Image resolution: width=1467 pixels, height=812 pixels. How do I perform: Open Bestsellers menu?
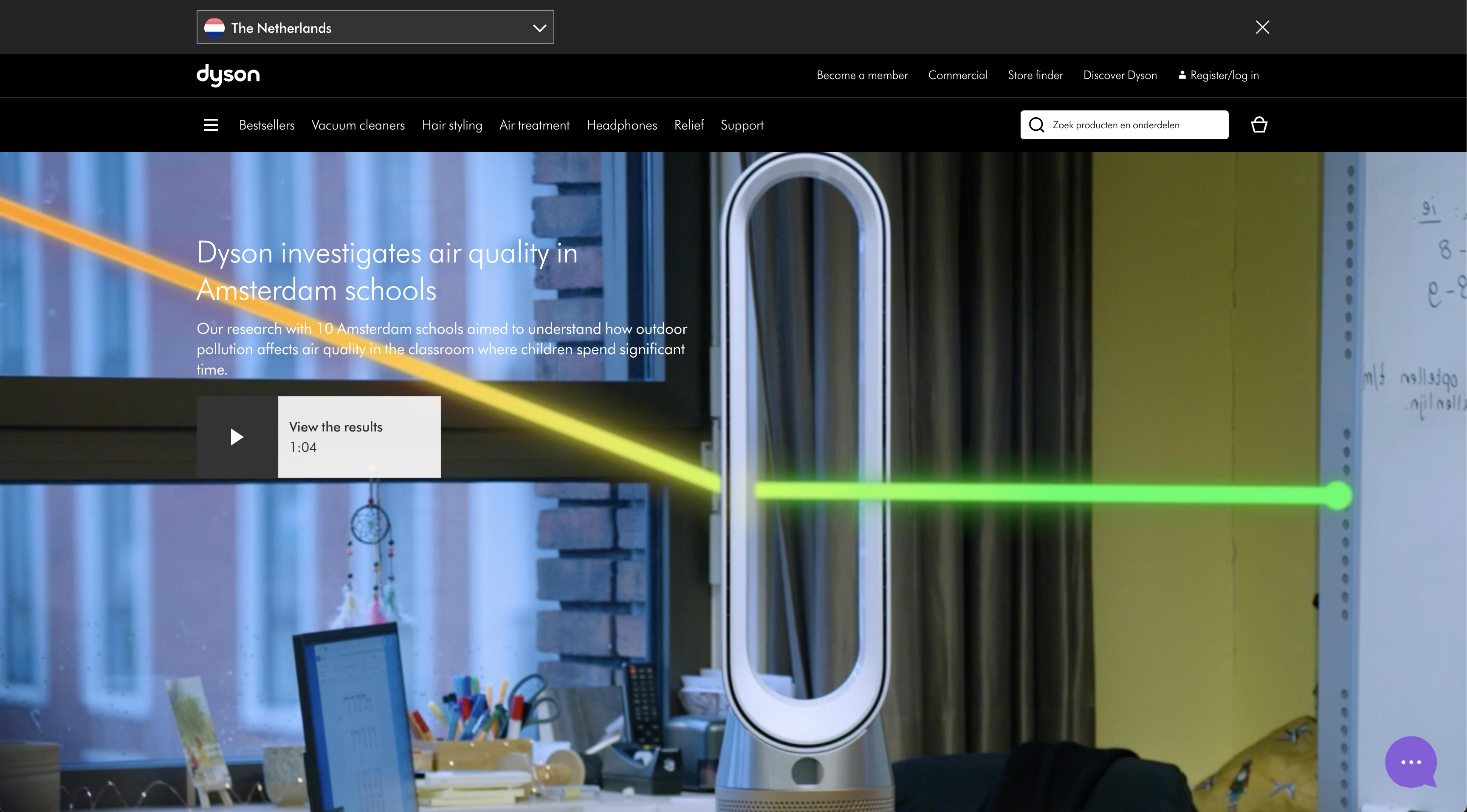click(267, 125)
